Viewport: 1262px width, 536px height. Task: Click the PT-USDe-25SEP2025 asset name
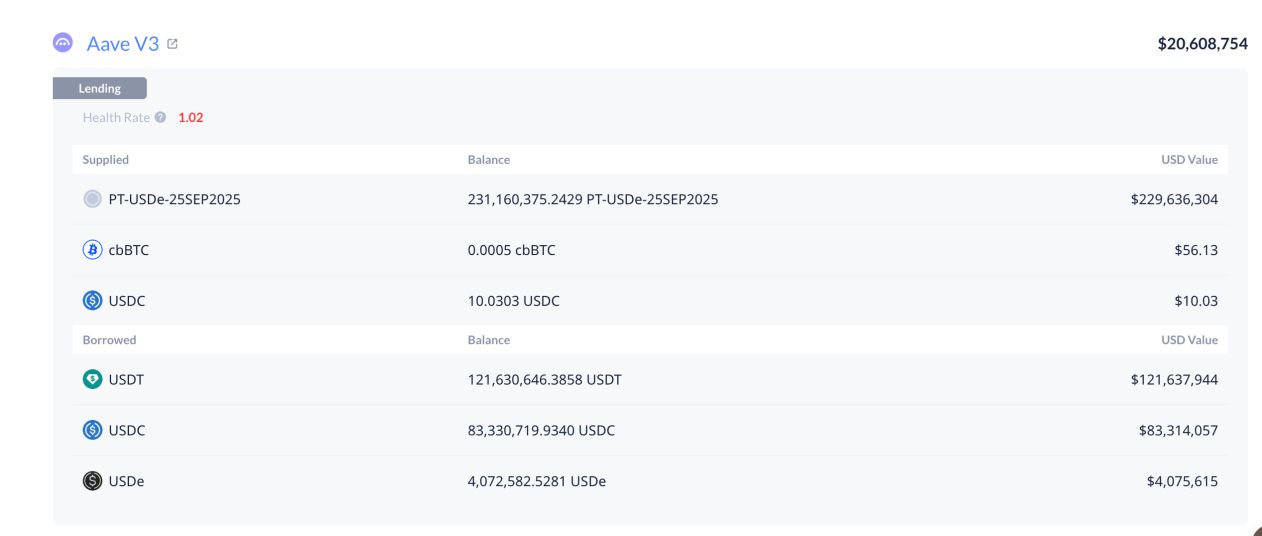[174, 199]
